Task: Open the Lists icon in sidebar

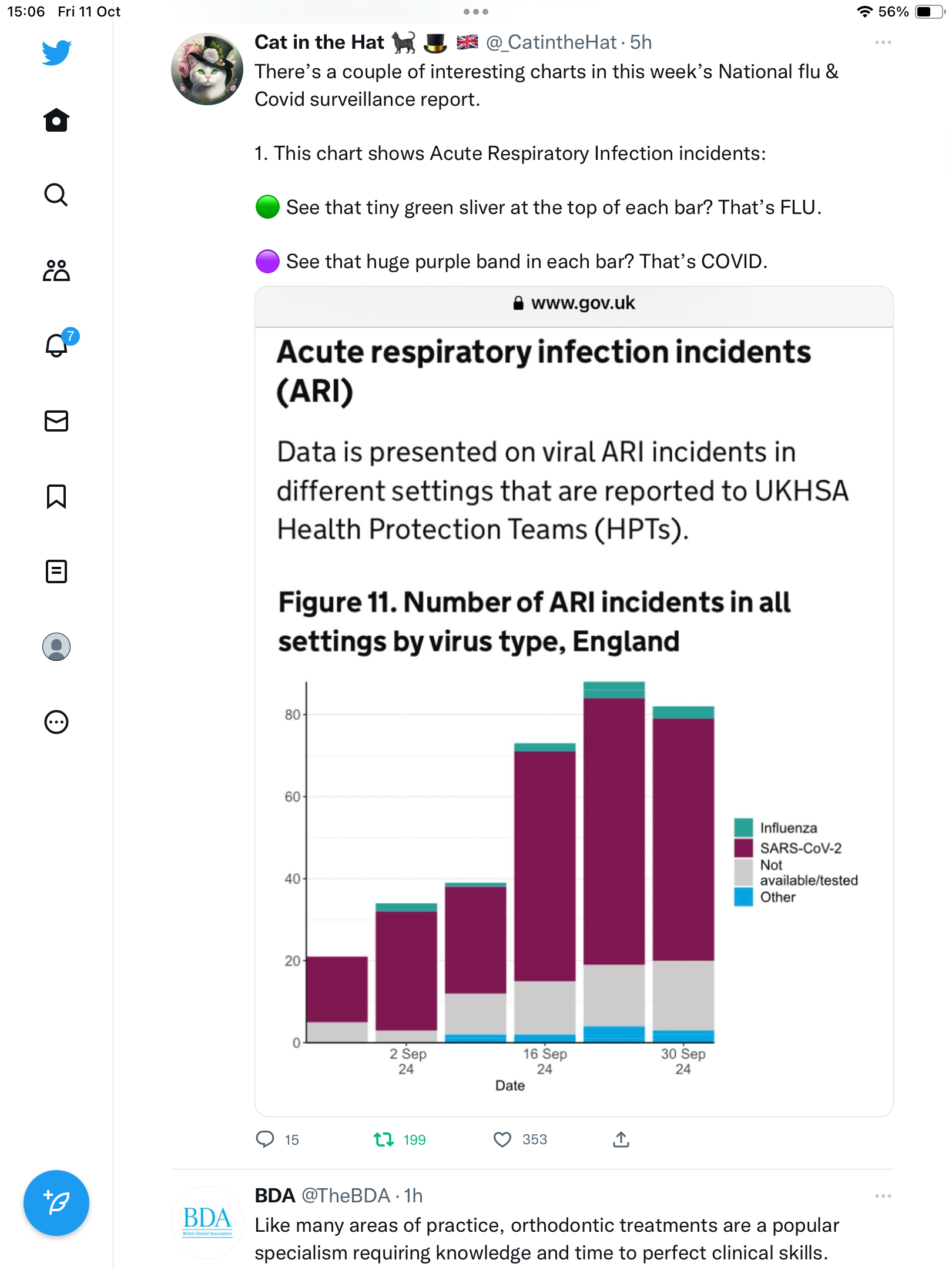Action: tap(56, 571)
